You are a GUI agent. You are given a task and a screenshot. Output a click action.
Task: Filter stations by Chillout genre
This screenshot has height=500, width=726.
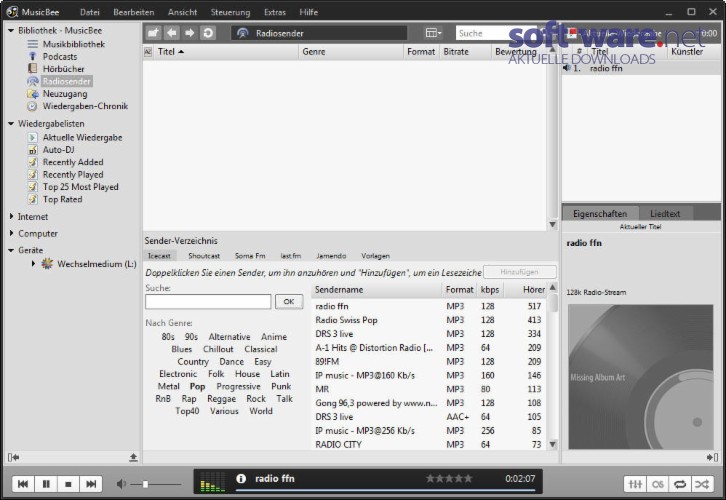tap(218, 349)
